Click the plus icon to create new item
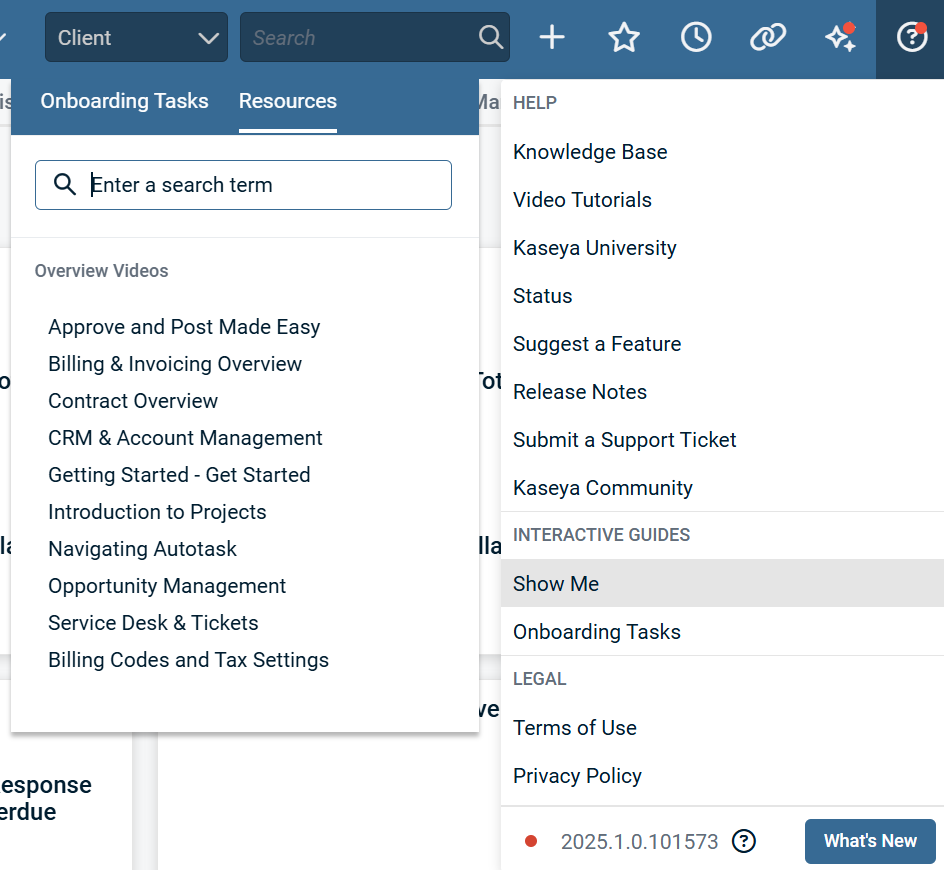The width and height of the screenshot is (944, 870). pos(552,38)
